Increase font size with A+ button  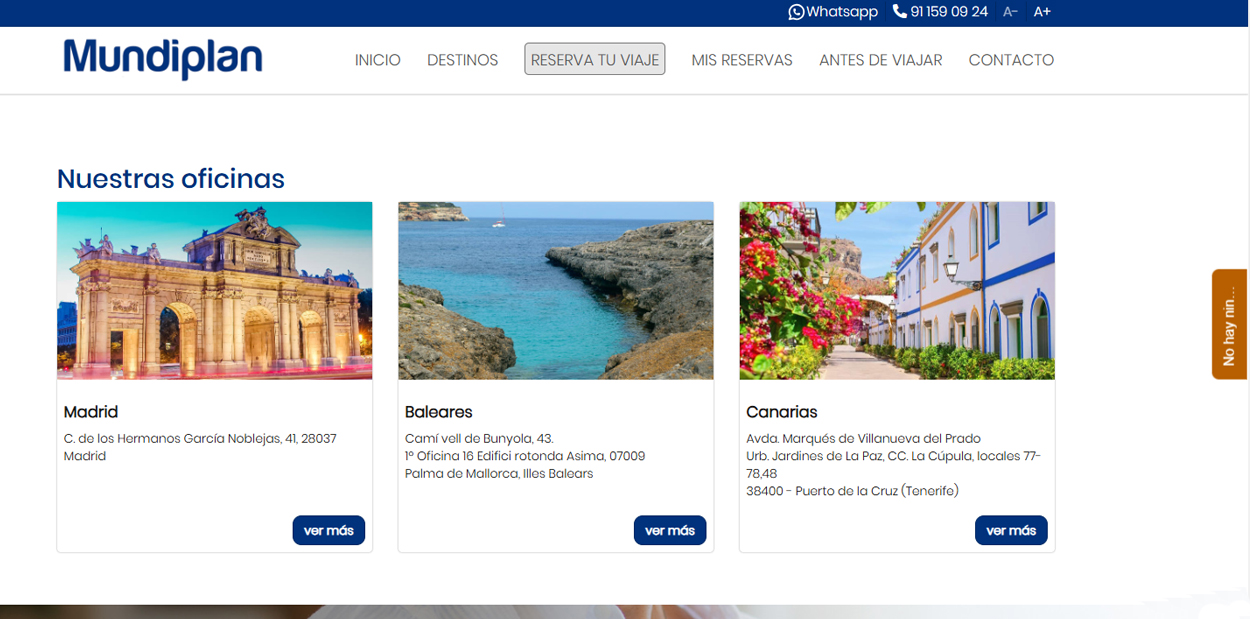[x=1042, y=12]
